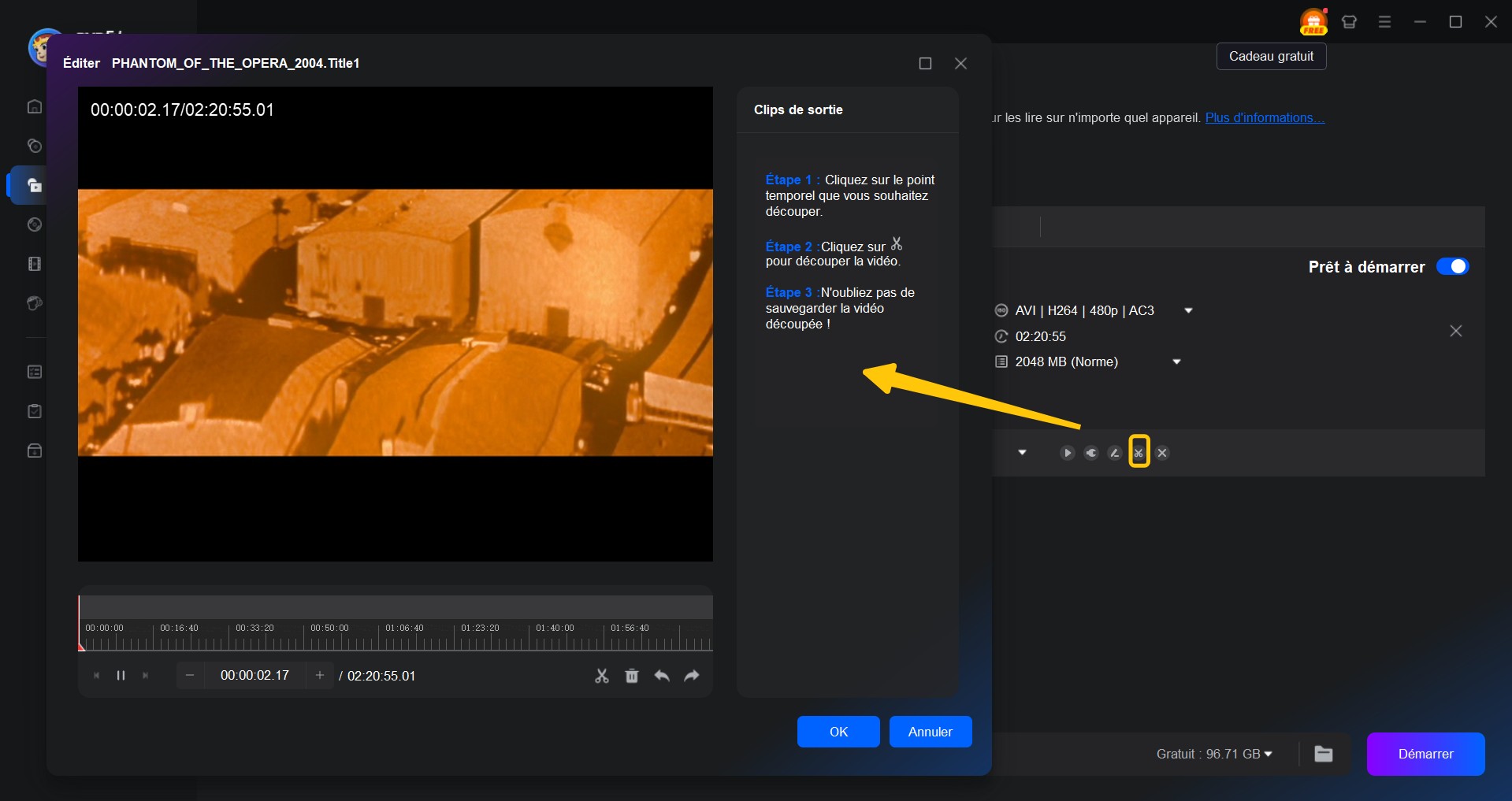Jump to next frame in editor
Viewport: 1512px width, 801px height.
coord(145,676)
